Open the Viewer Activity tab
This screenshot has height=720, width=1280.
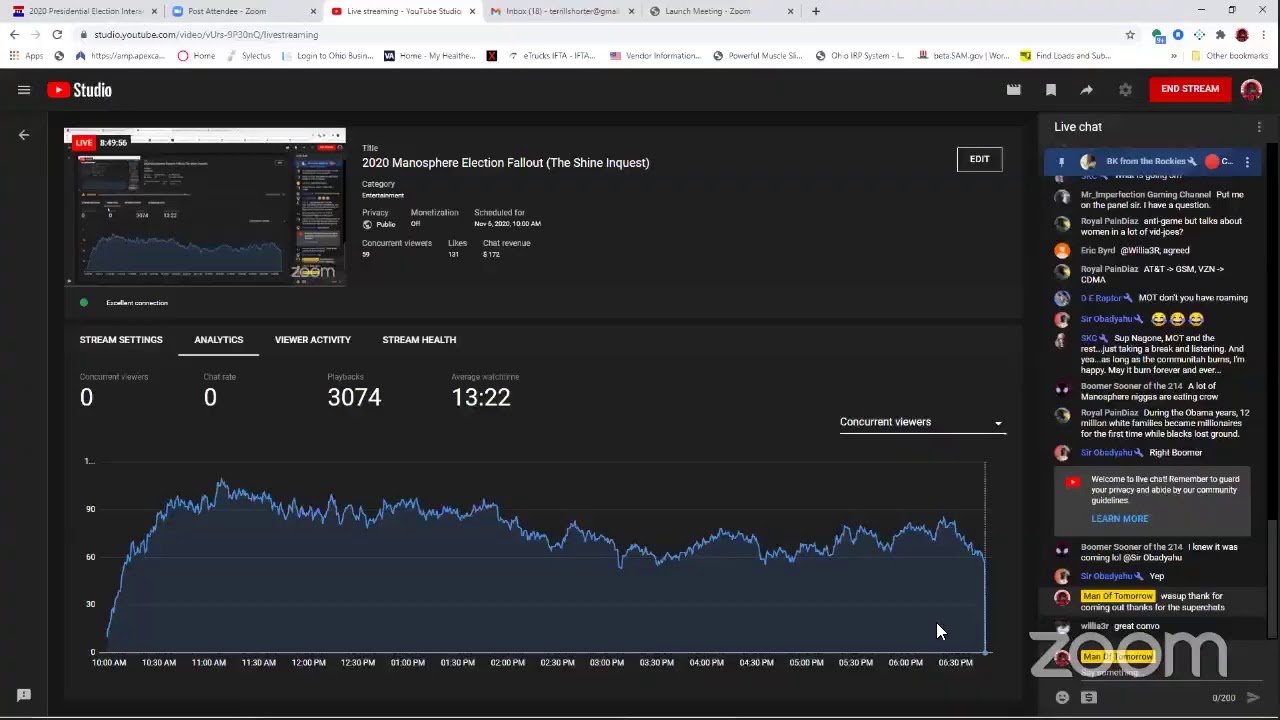313,340
